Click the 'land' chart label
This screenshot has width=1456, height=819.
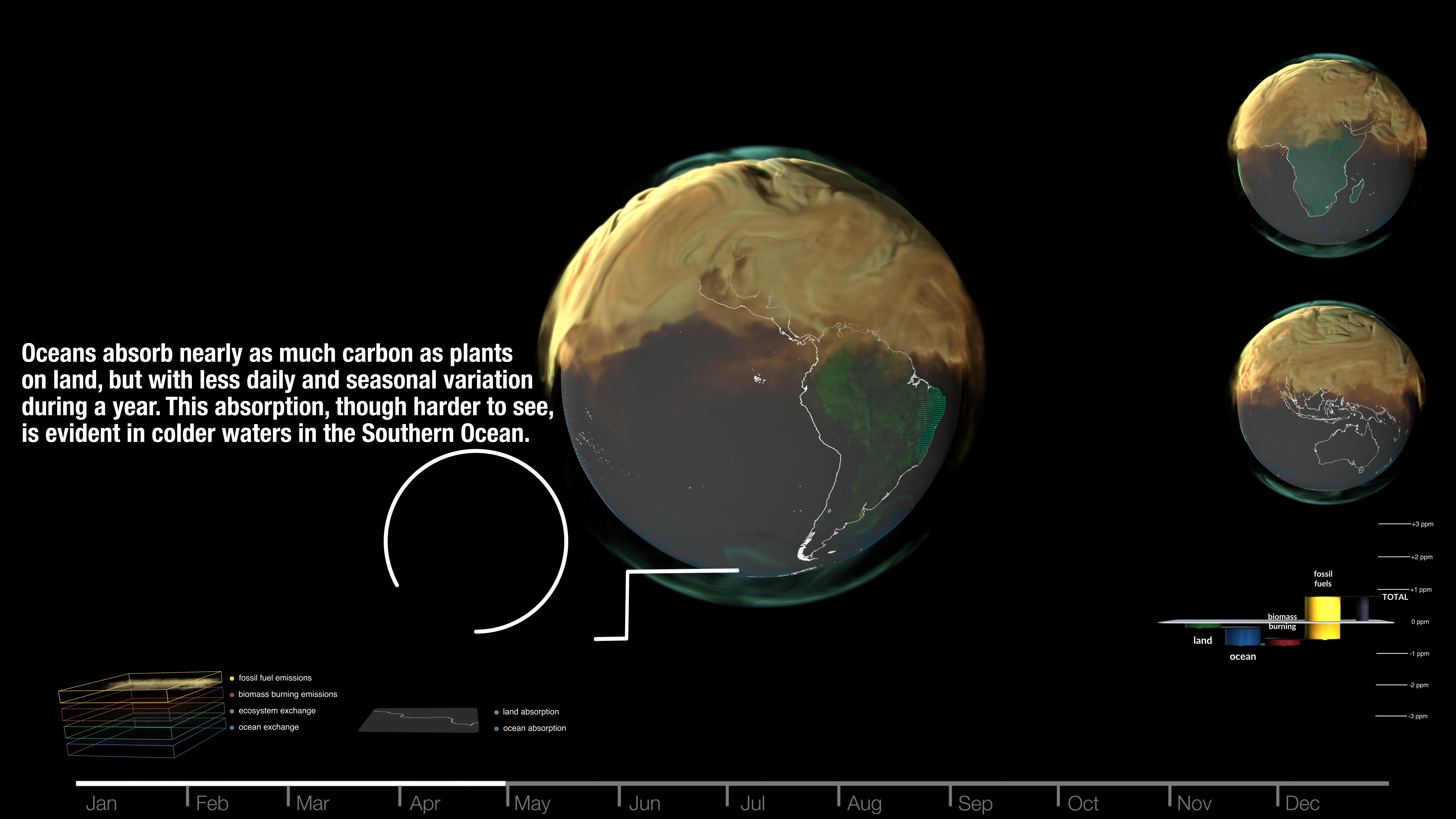click(1202, 640)
